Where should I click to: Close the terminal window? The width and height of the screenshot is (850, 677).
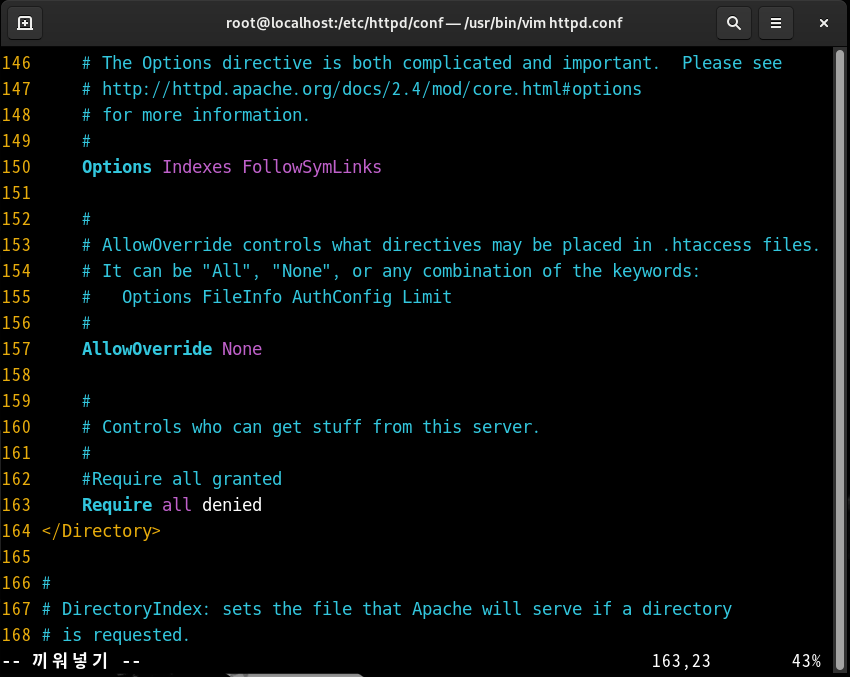[x=823, y=23]
